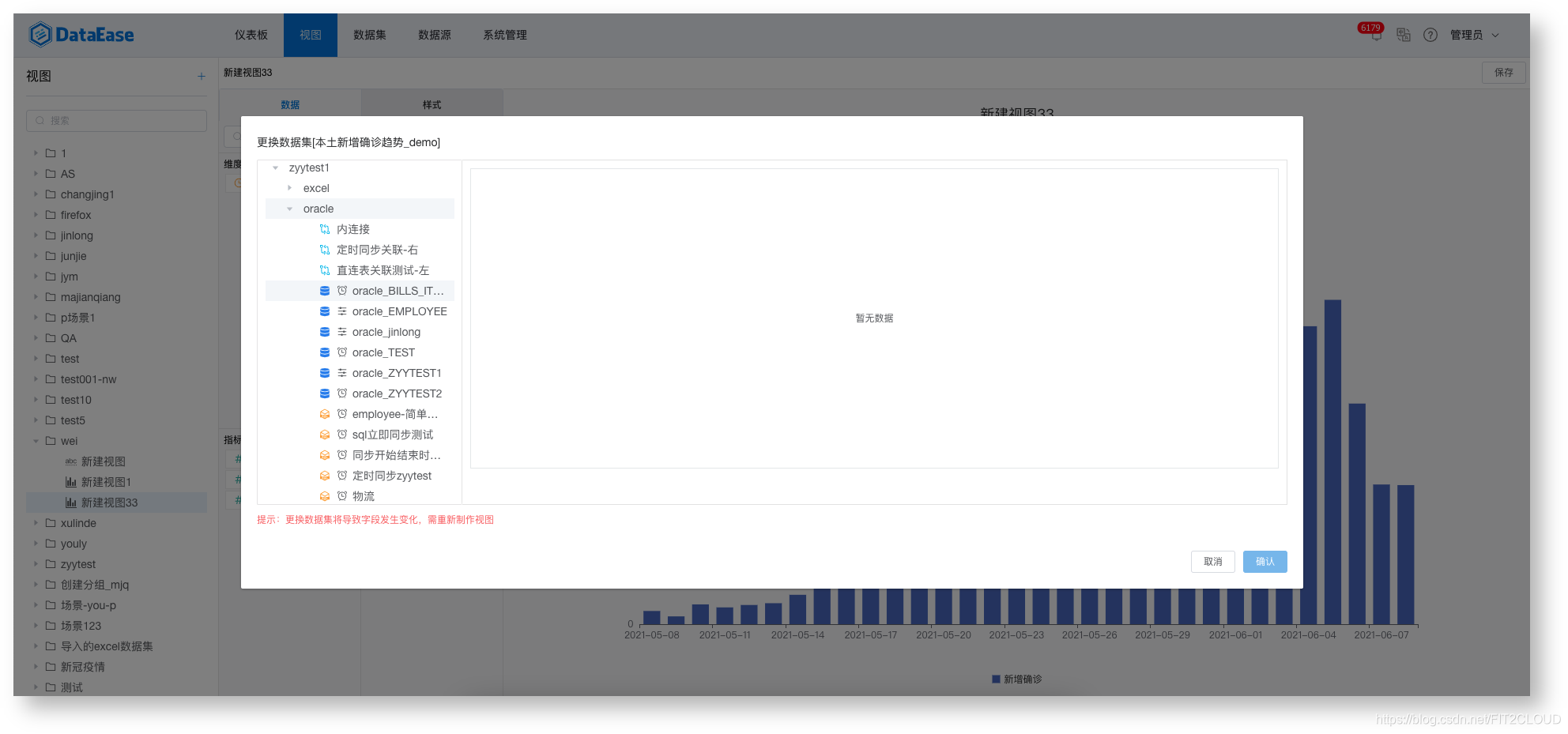Expand the changjing1 folder arrow
The image size is (1568, 734).
36,194
